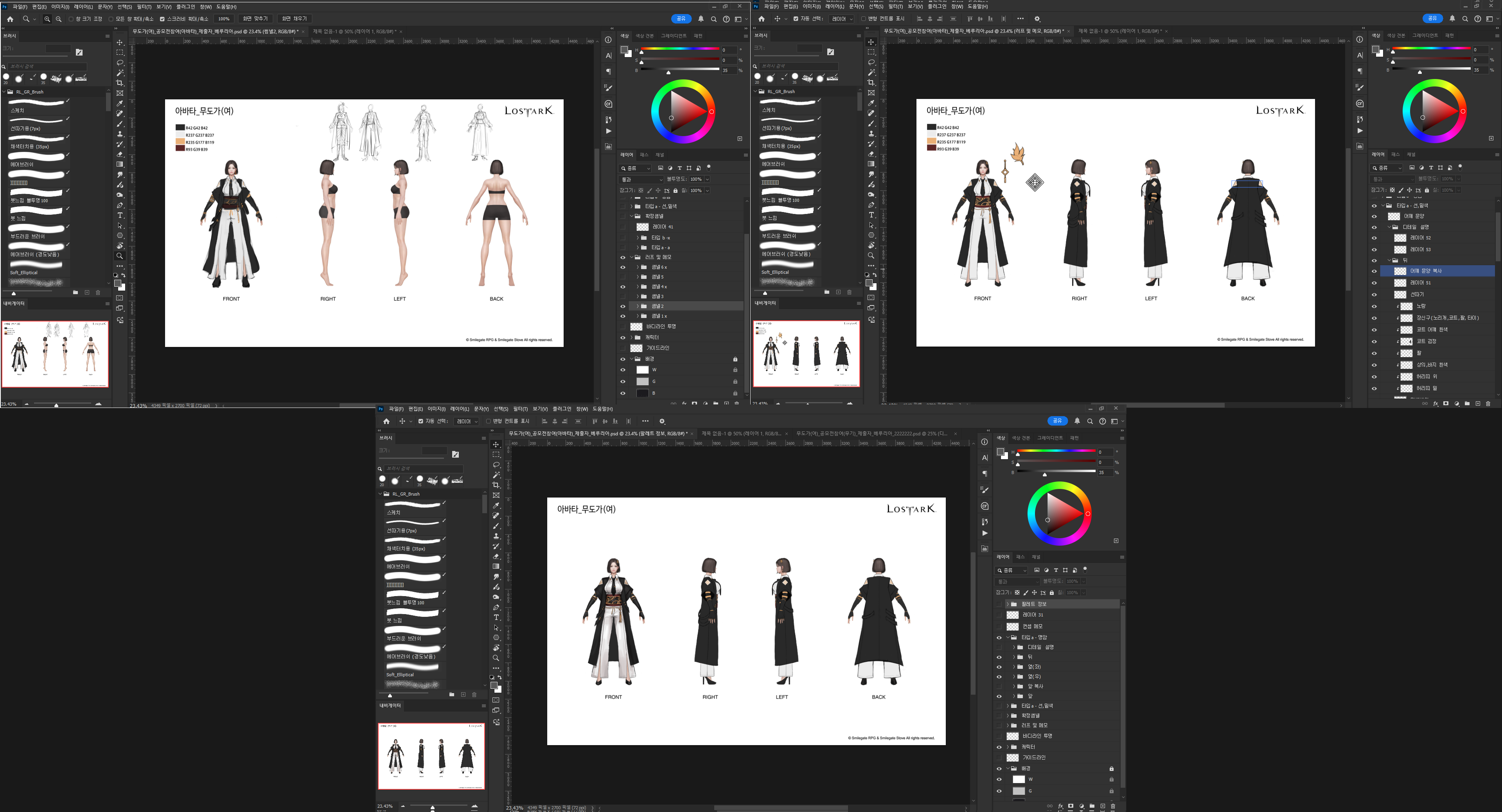Click brightness B slider in top-left Color panel
The width and height of the screenshot is (1502, 812).
[680, 70]
